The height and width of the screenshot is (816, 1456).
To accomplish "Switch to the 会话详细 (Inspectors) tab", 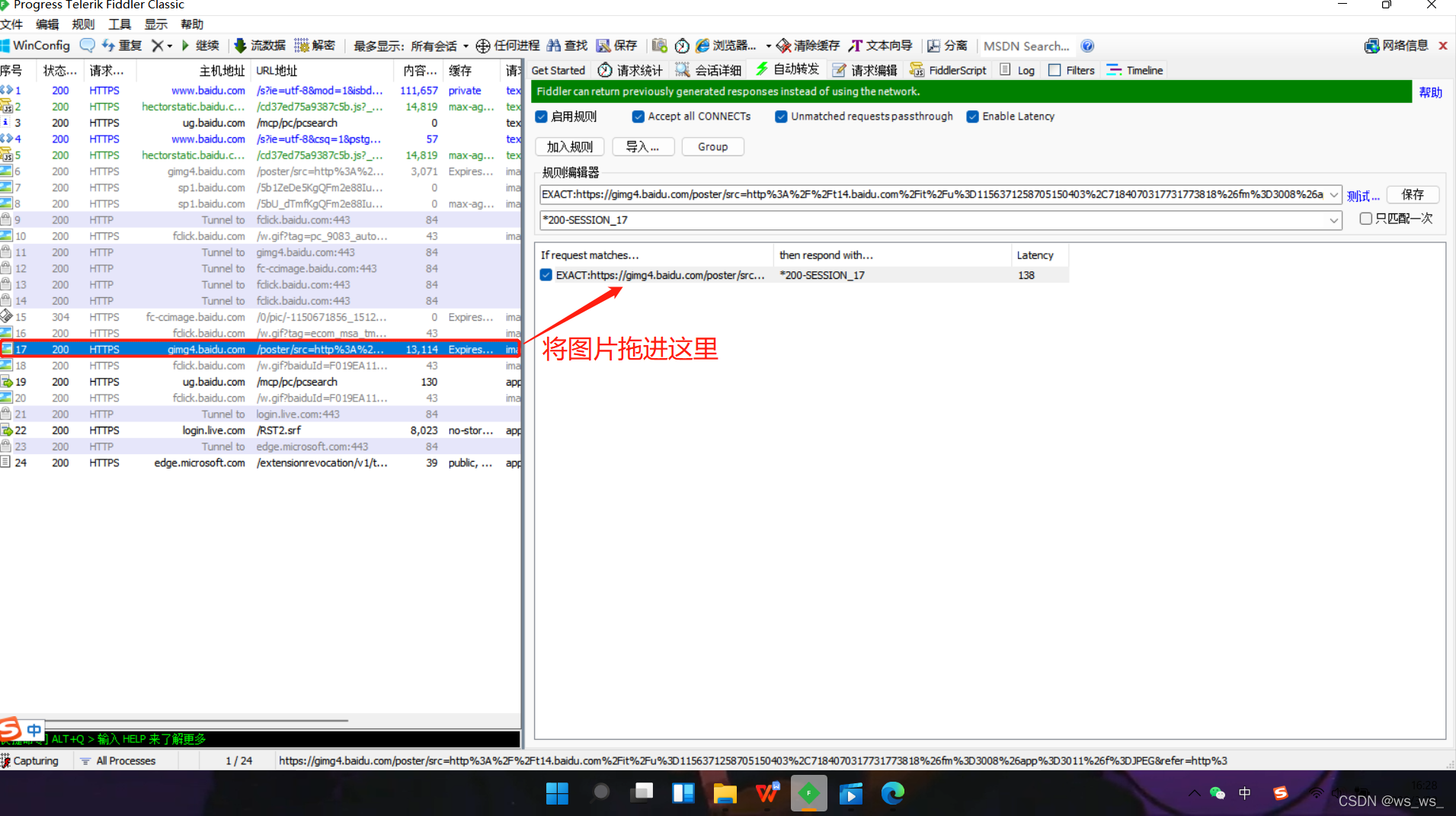I will click(x=709, y=70).
